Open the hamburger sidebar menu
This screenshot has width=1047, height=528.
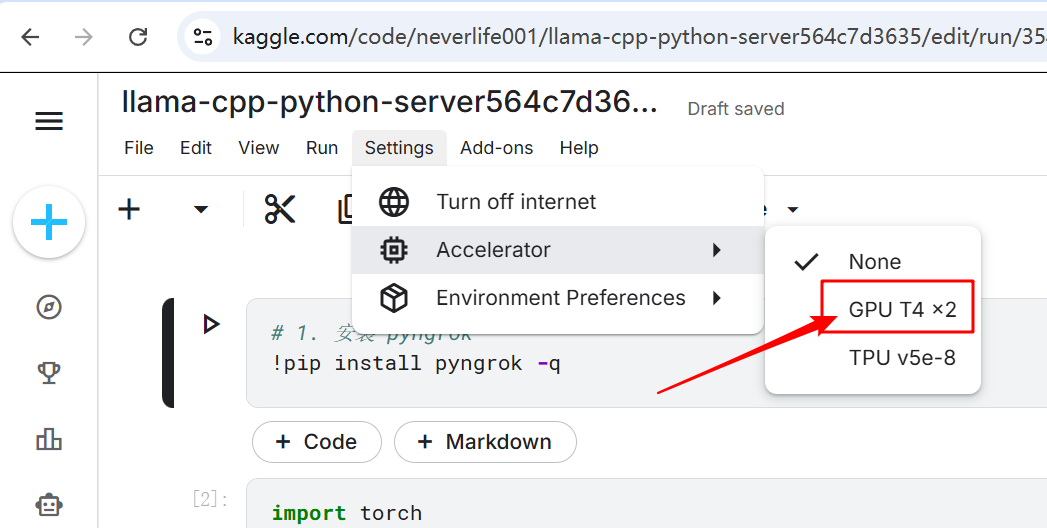49,121
